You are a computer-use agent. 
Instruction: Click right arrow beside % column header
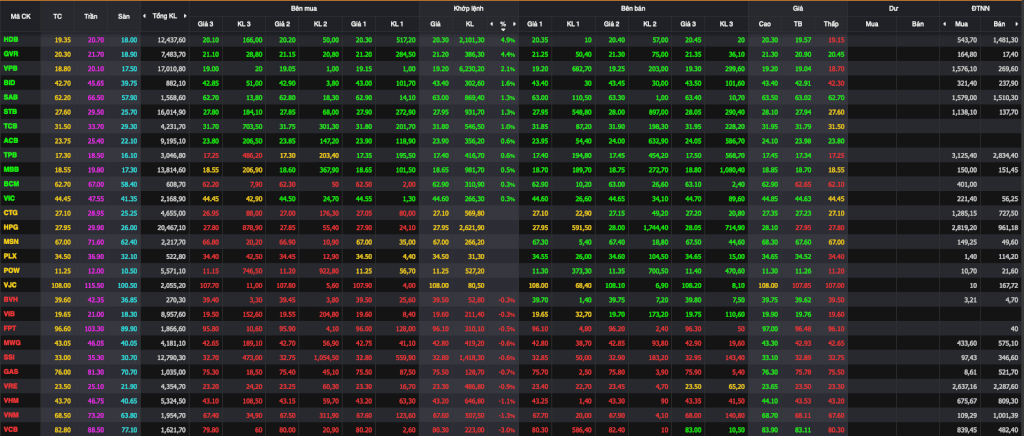coord(515,24)
